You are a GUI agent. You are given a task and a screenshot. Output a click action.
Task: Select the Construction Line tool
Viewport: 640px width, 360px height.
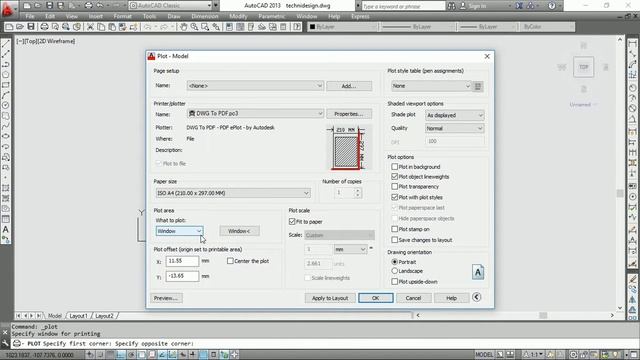6,54
